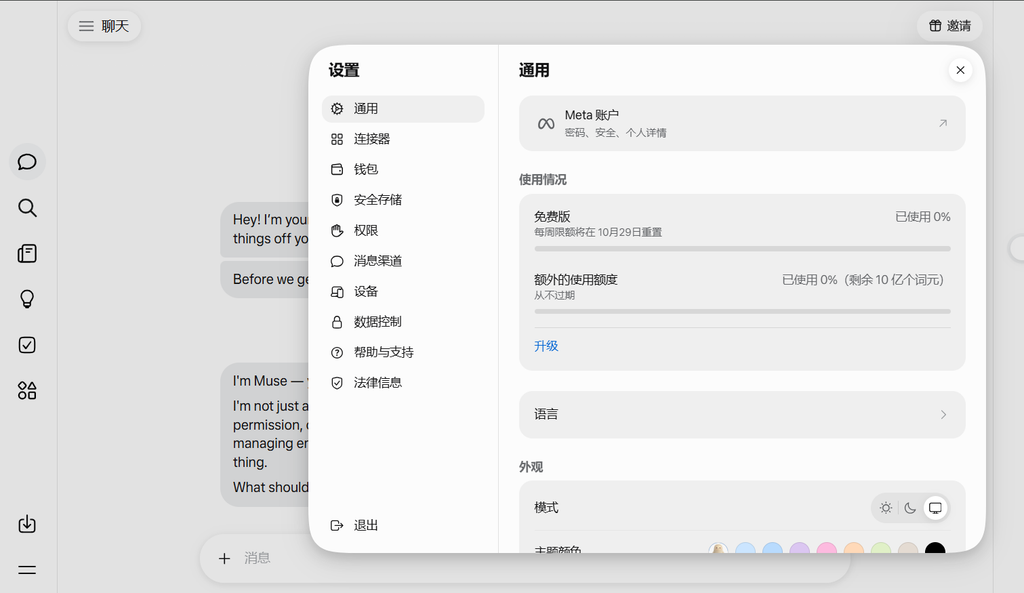Open the notebook library icon in sidebar
The image size is (1024, 593).
click(27, 253)
